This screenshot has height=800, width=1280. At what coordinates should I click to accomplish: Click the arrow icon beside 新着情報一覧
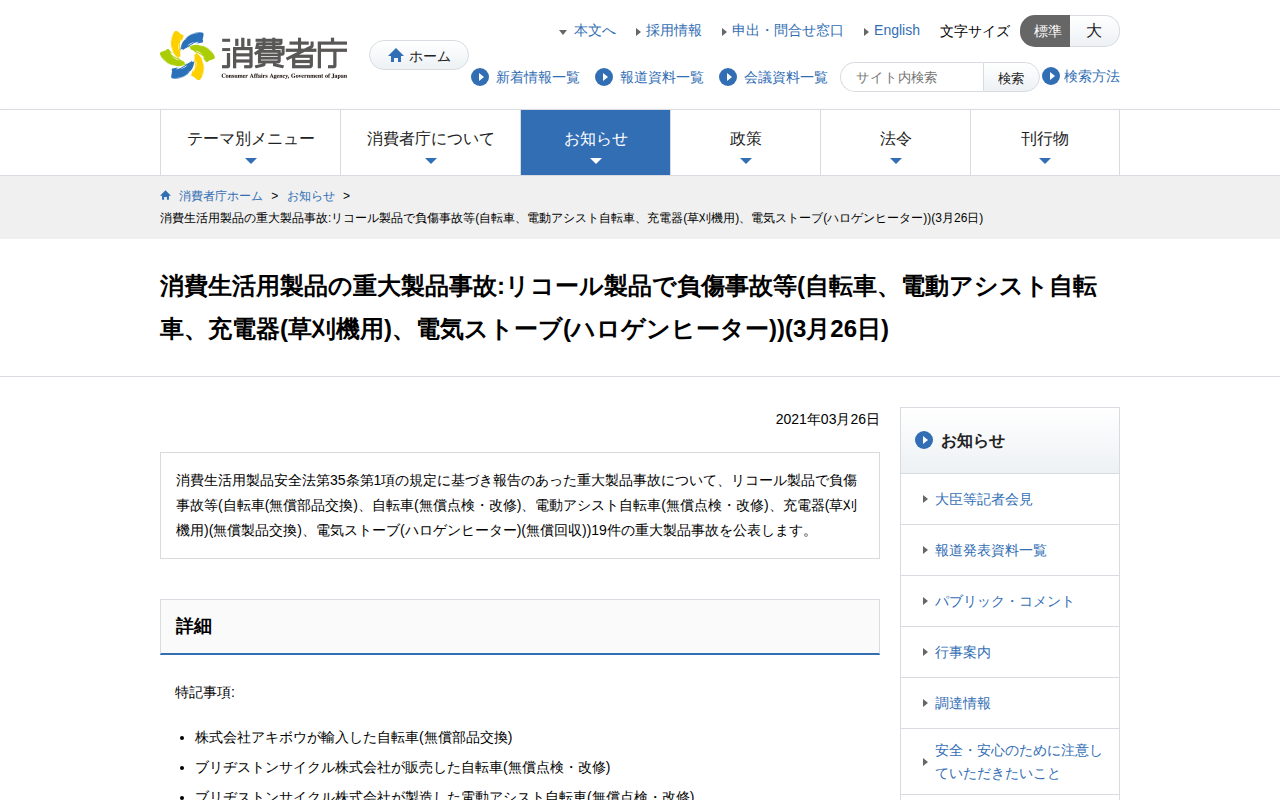(480, 77)
